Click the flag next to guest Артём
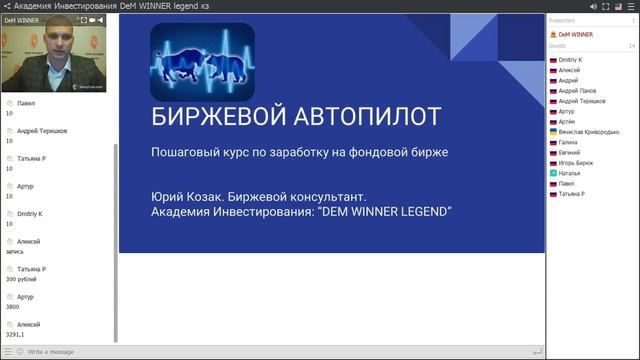 [x=553, y=122]
